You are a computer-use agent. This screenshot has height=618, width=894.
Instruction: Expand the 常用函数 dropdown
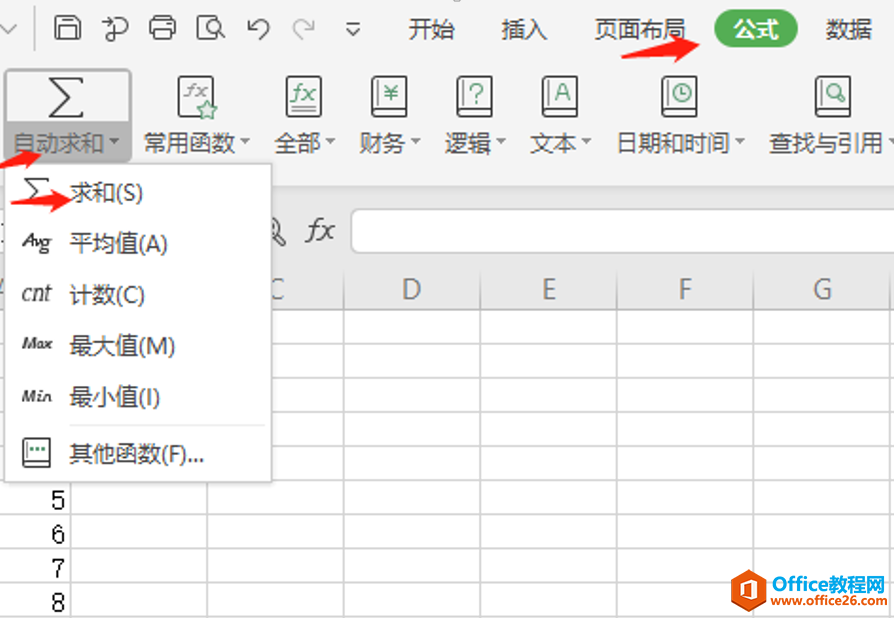click(245, 141)
